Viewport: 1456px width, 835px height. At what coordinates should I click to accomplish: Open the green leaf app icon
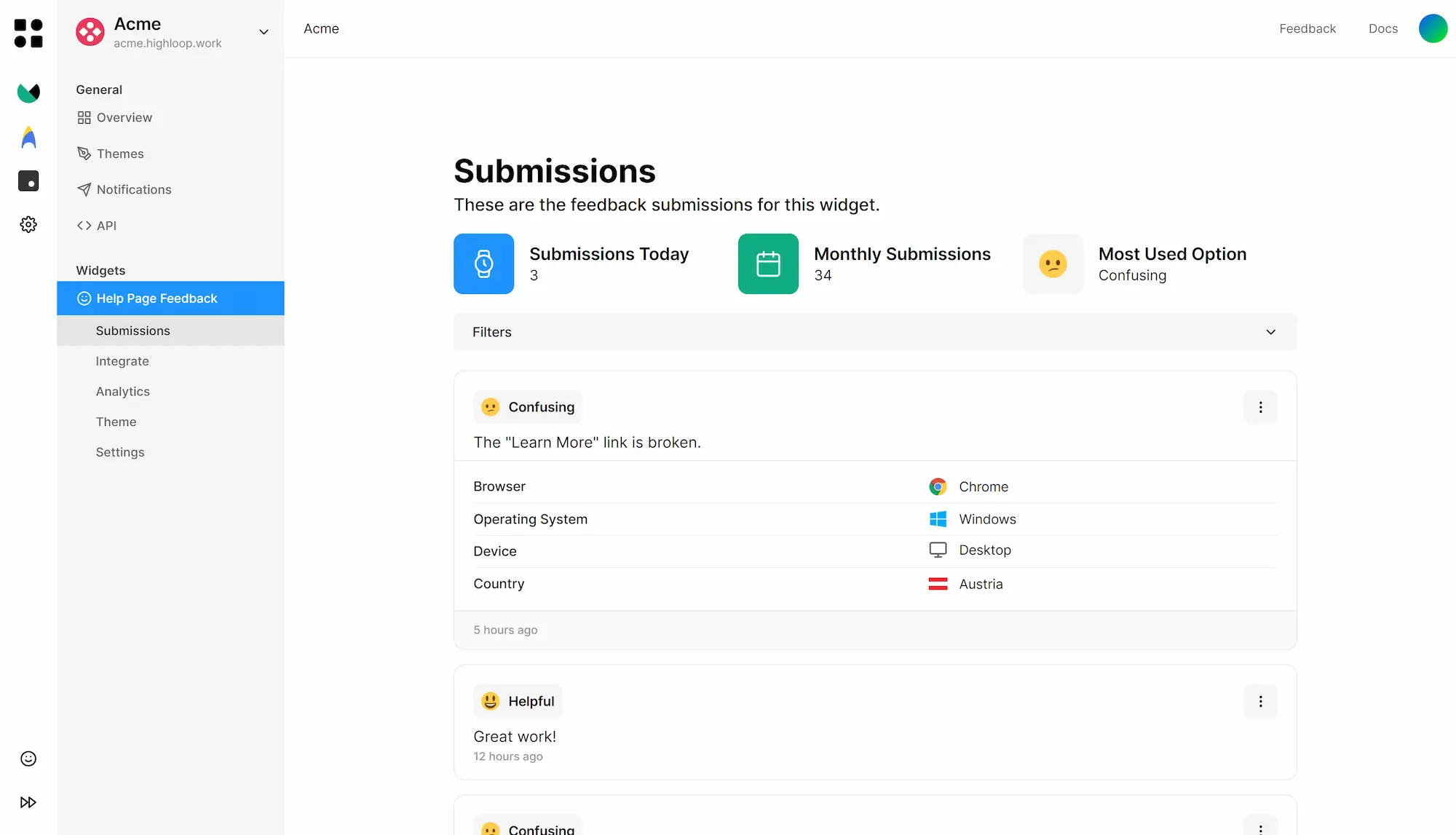click(x=28, y=92)
